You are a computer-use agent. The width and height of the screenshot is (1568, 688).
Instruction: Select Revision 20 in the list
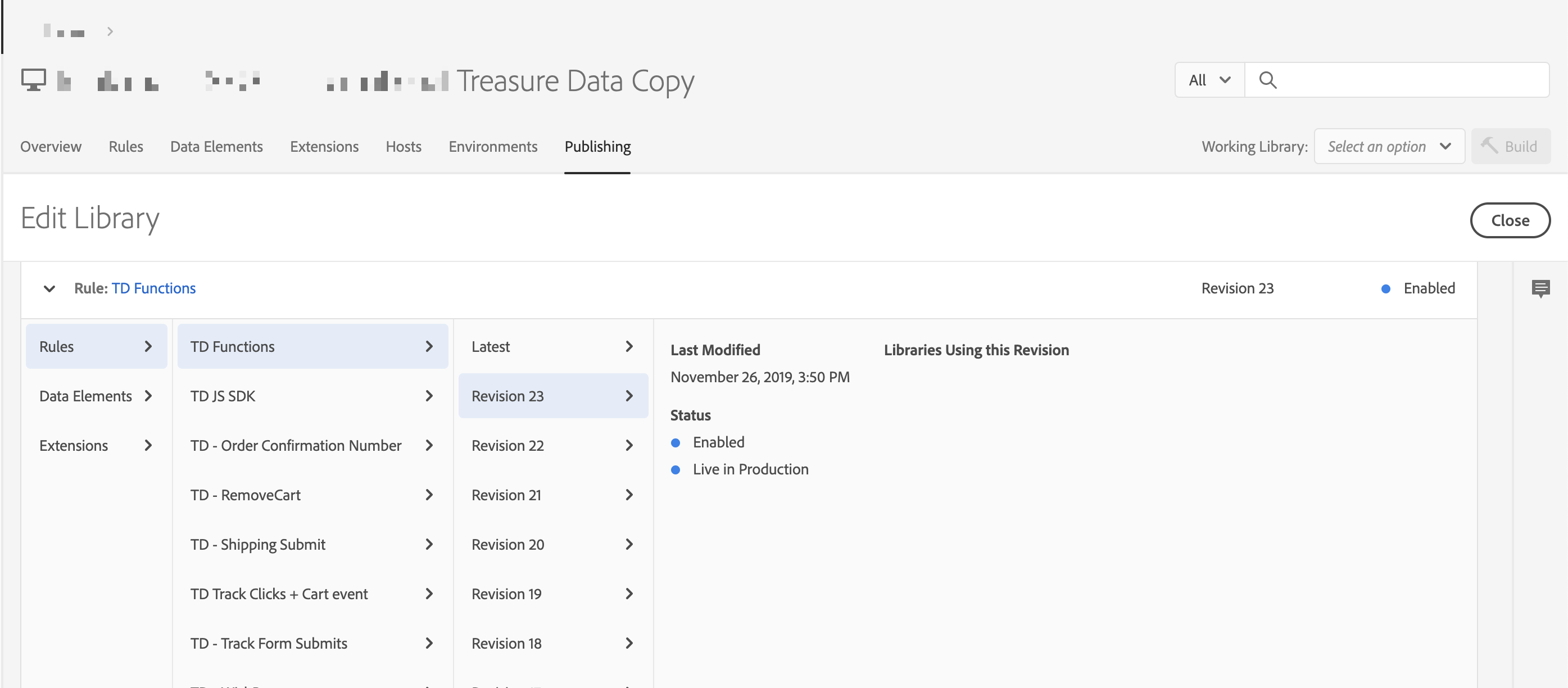pos(552,544)
